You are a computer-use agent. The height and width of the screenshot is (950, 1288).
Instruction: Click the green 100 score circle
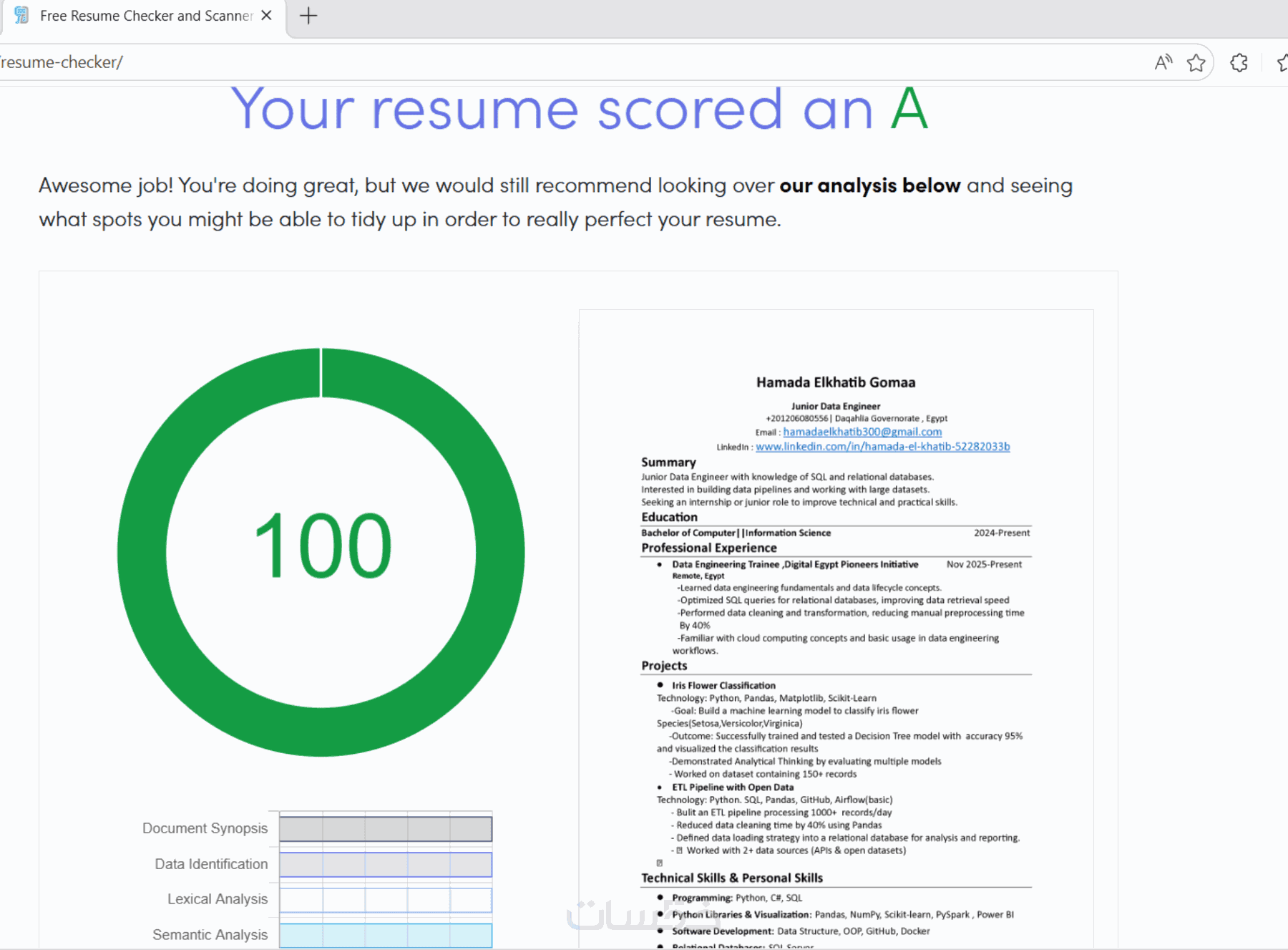[321, 551]
